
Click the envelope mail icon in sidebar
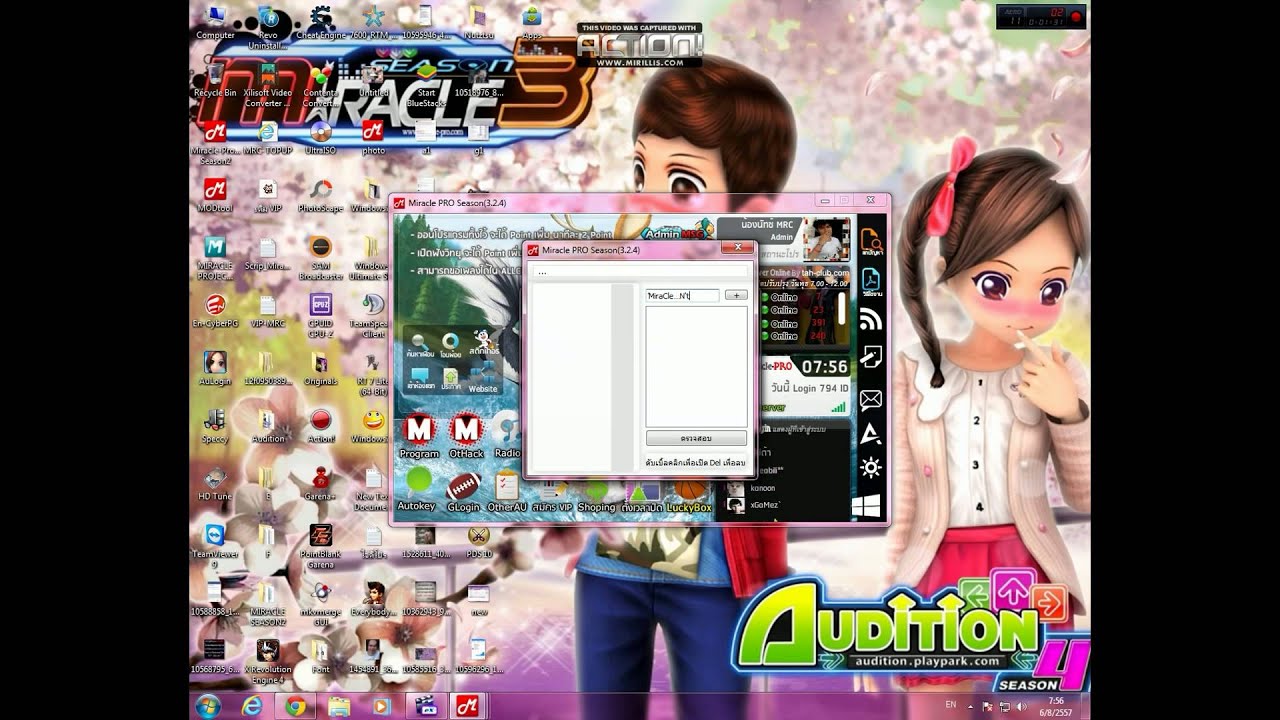(x=871, y=399)
